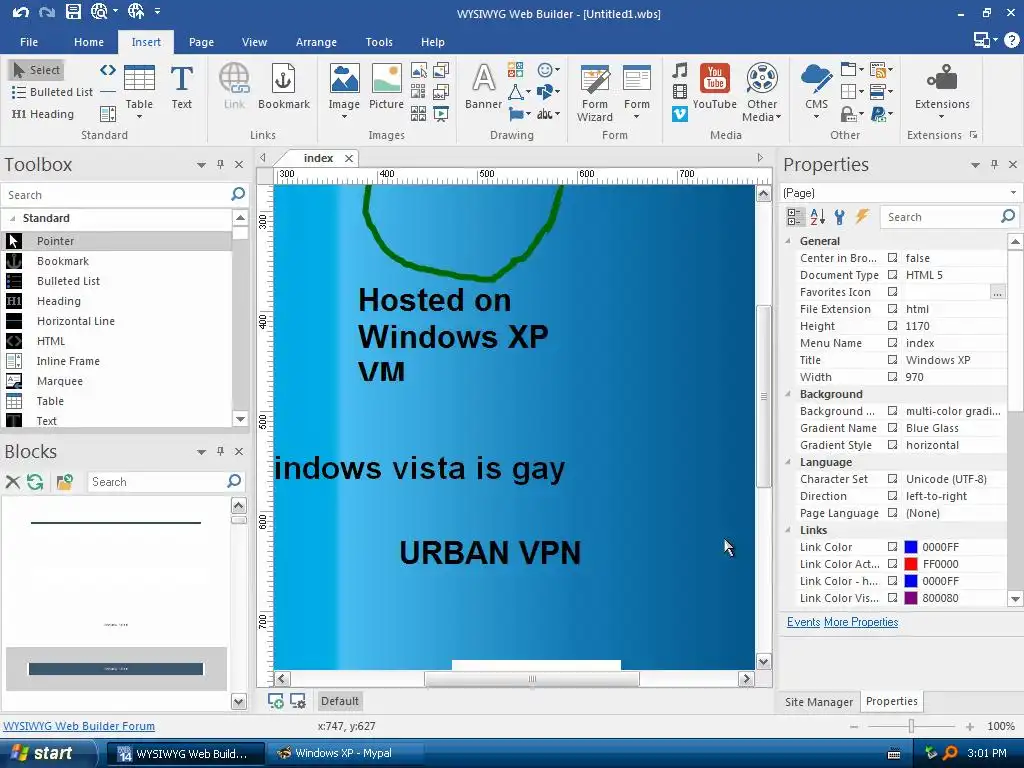Launch the Form Wizard
The height and width of the screenshot is (768, 1024).
point(594,93)
